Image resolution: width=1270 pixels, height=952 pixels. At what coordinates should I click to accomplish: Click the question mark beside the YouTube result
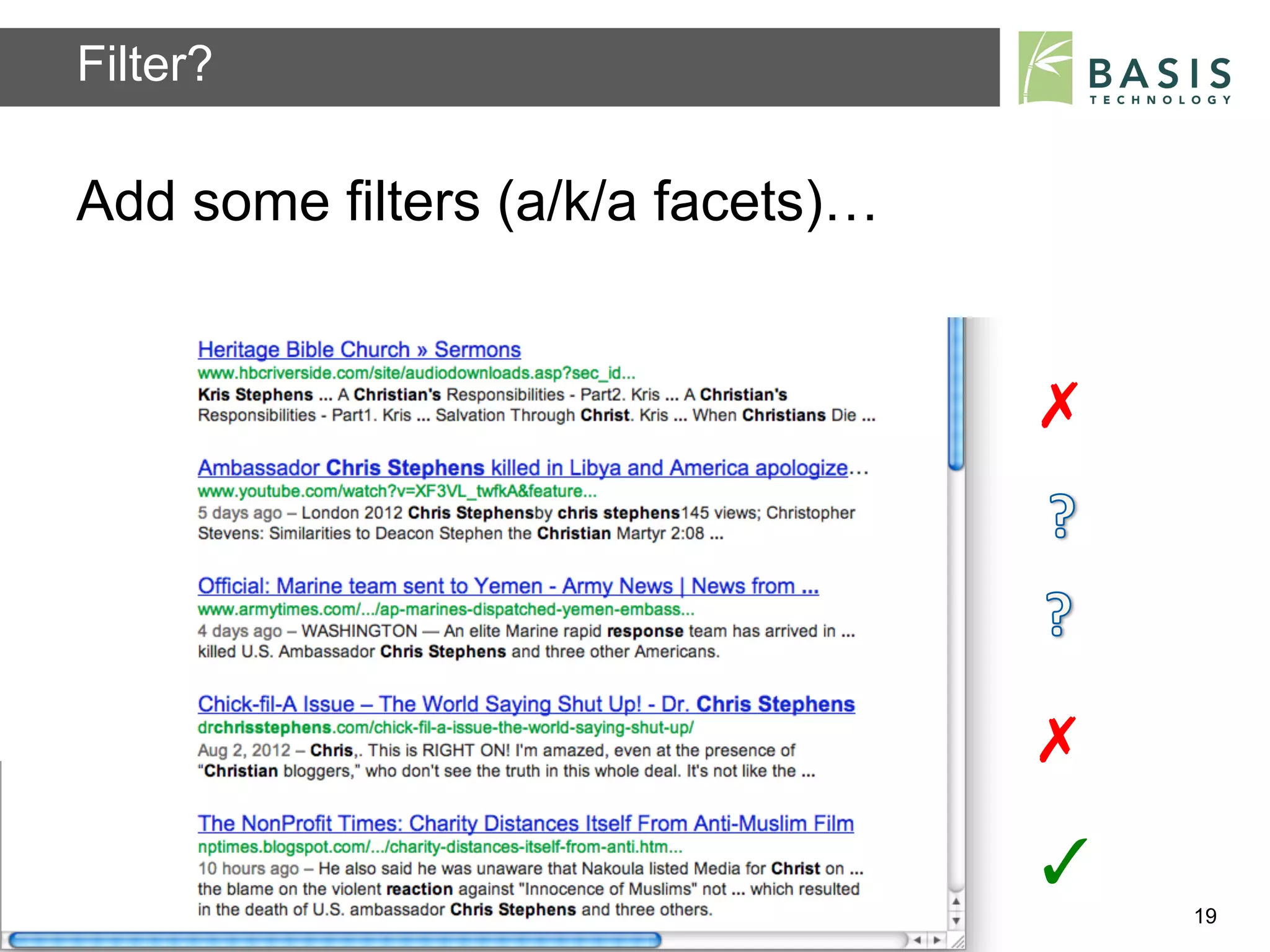(1062, 516)
